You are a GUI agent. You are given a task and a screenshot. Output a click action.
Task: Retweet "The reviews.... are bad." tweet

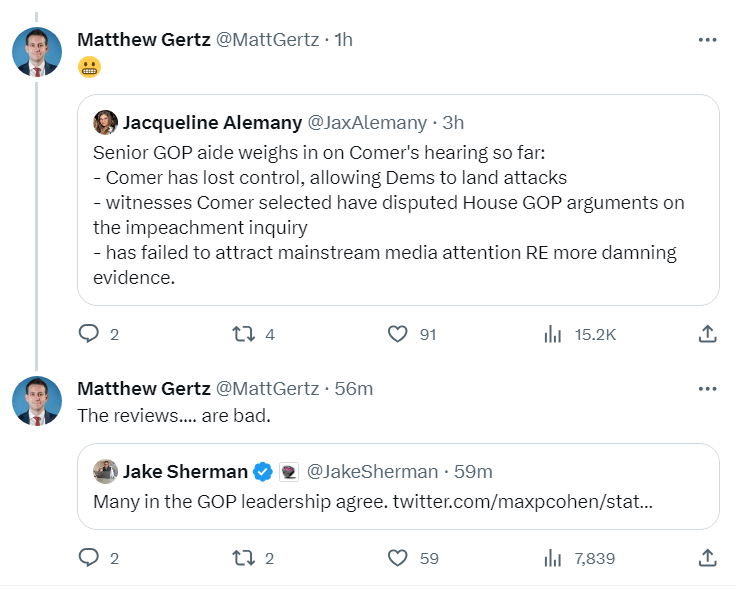tap(244, 558)
